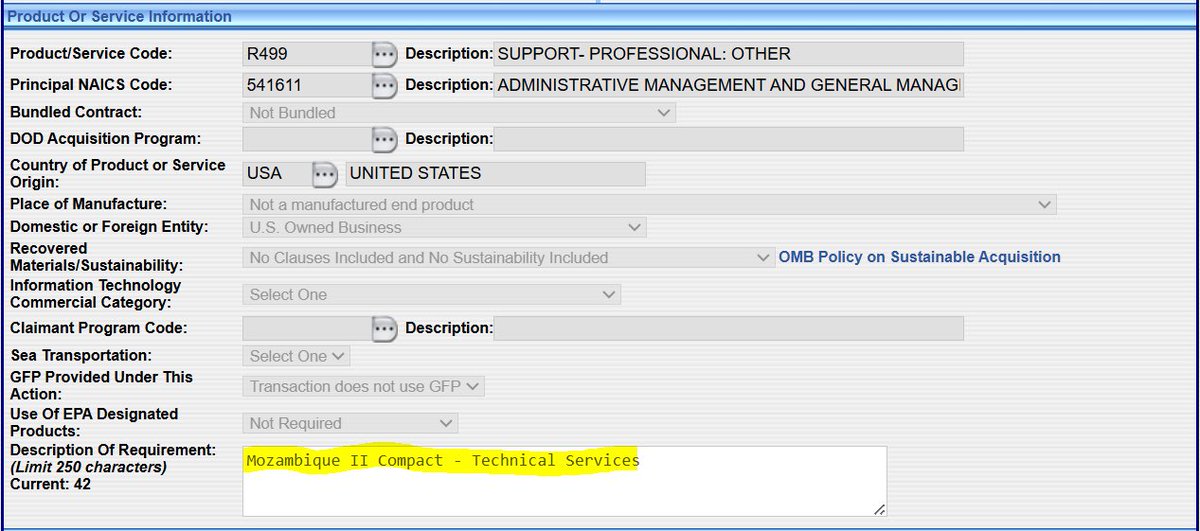Open the DOD Acquisition Program lookup button
The height and width of the screenshot is (531, 1200).
point(385,139)
